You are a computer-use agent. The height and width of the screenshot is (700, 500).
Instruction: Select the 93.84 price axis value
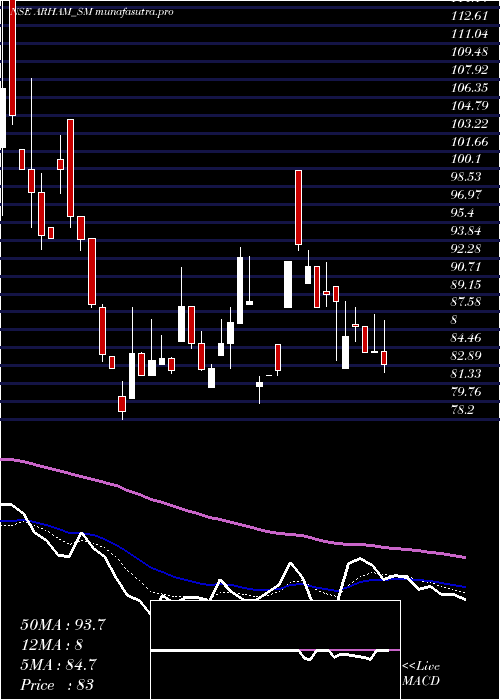466,231
